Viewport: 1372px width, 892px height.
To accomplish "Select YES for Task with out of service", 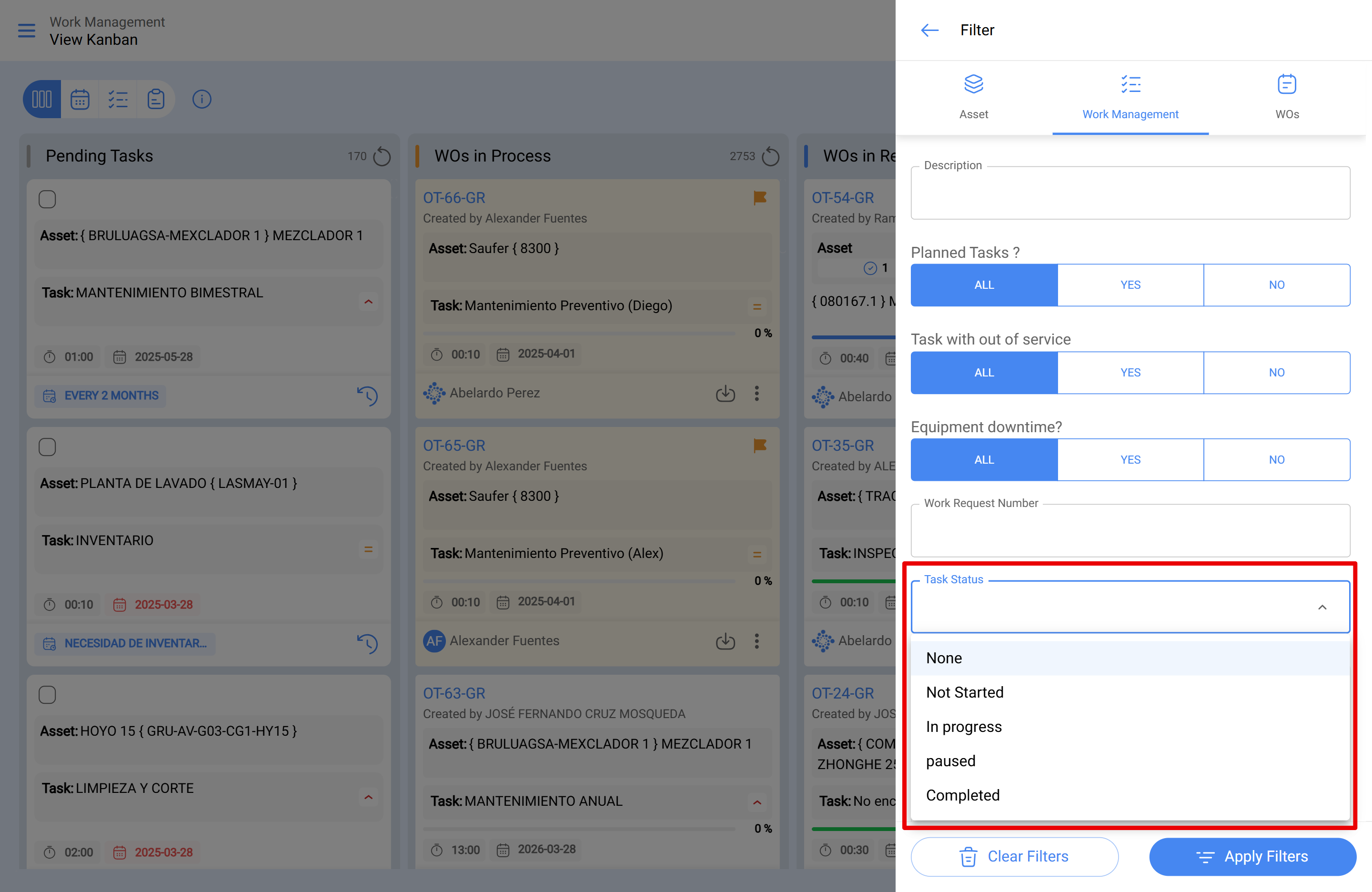I will click(x=1130, y=373).
